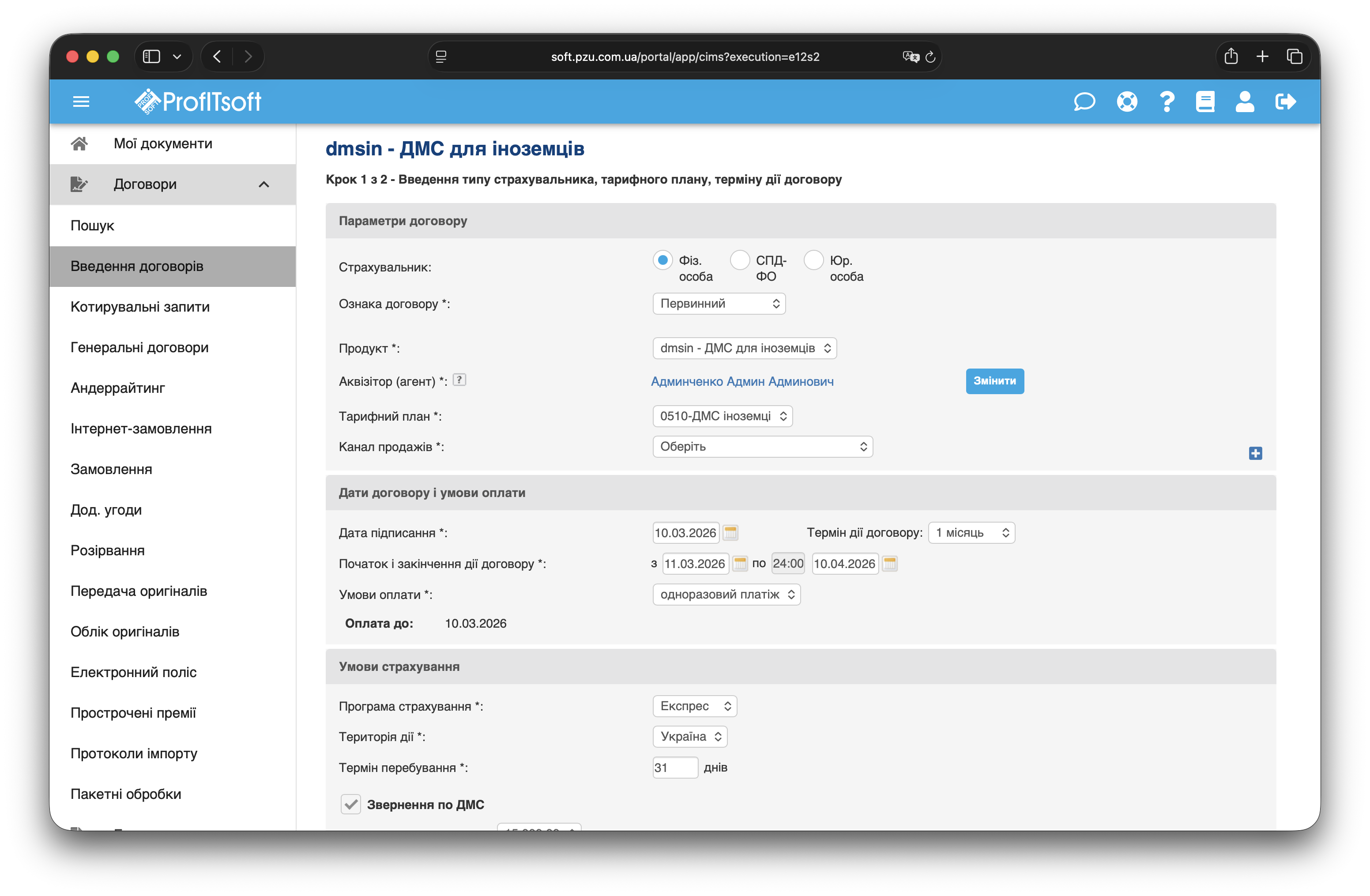Open the user profile icon
The width and height of the screenshot is (1370, 896).
point(1245,102)
